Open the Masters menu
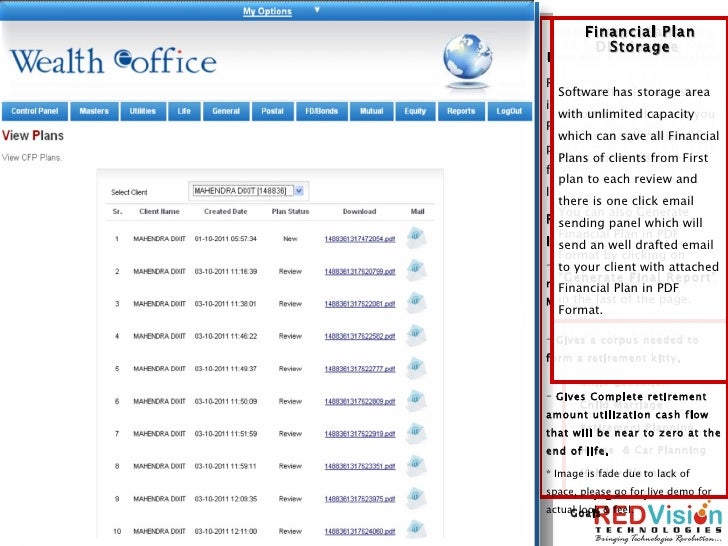 pos(94,111)
